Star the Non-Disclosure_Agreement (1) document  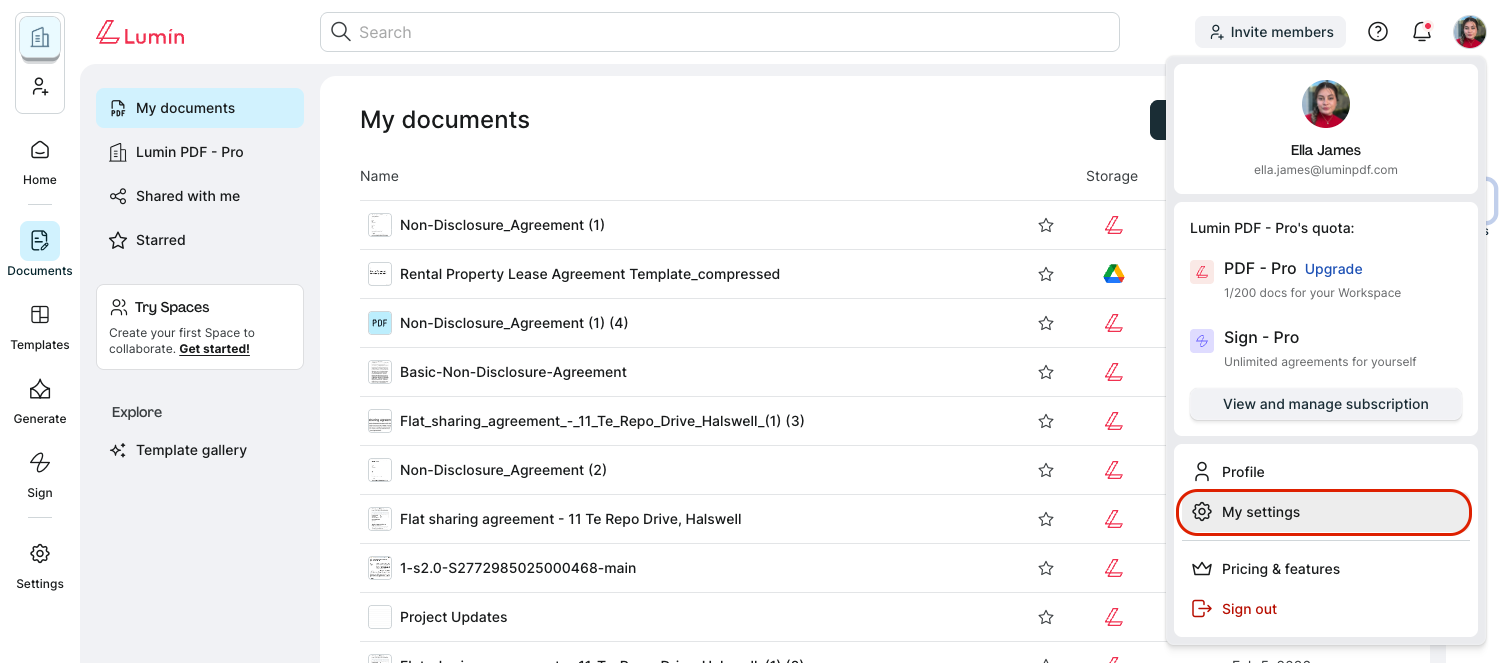tap(1046, 225)
